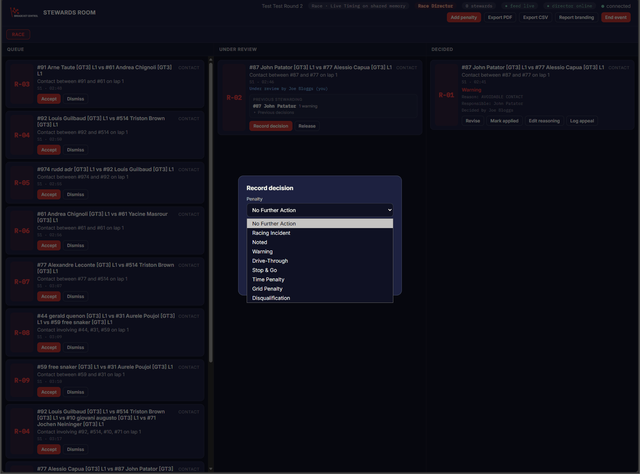Click the Add penalty button
The height and width of the screenshot is (474, 640).
click(x=464, y=17)
